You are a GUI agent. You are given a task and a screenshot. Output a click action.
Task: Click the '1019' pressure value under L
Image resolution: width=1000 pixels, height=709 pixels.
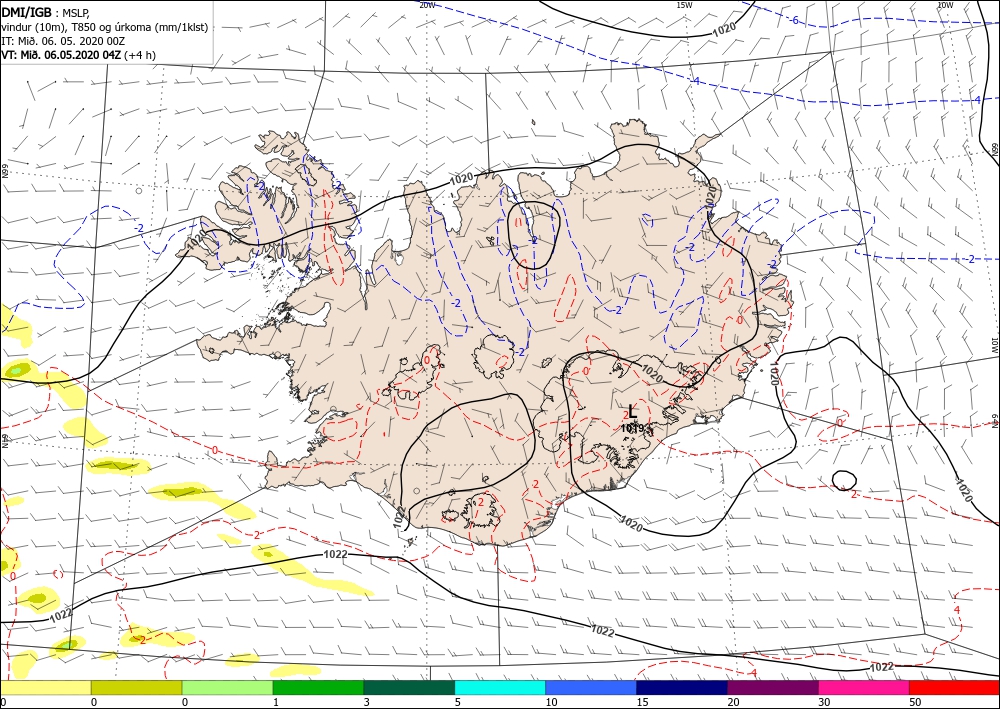click(632, 428)
